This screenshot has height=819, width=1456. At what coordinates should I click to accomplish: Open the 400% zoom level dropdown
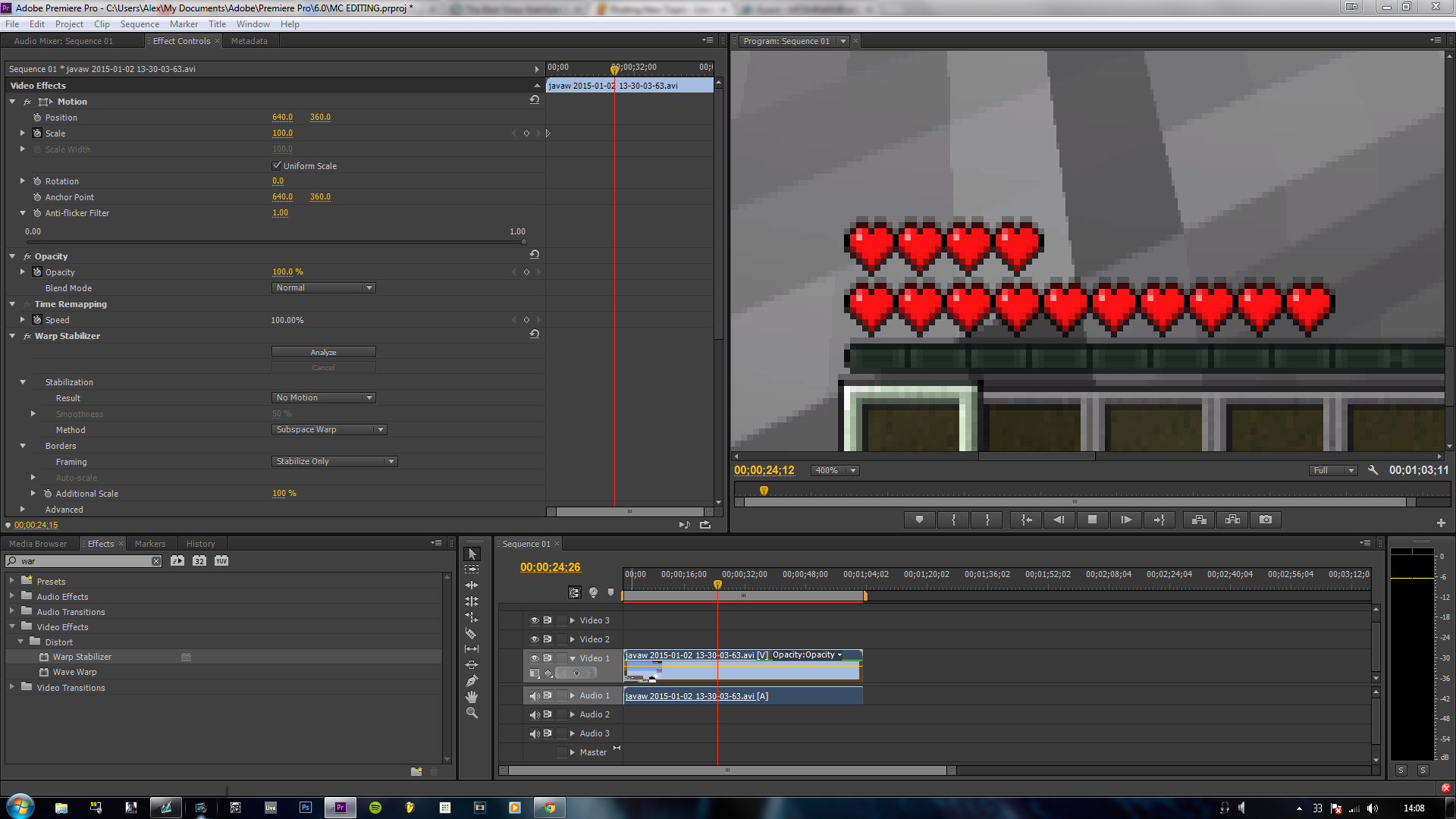tap(835, 471)
